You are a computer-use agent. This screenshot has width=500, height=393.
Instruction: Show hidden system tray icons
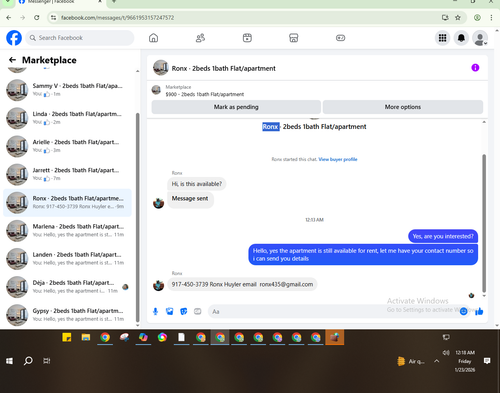tap(437, 361)
